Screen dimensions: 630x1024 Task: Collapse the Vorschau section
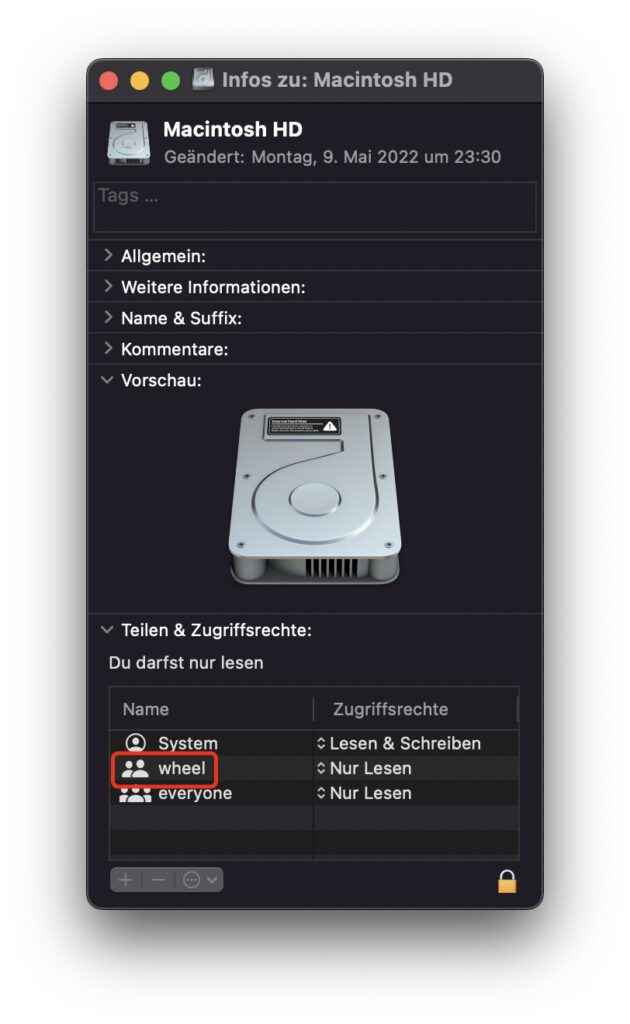108,380
